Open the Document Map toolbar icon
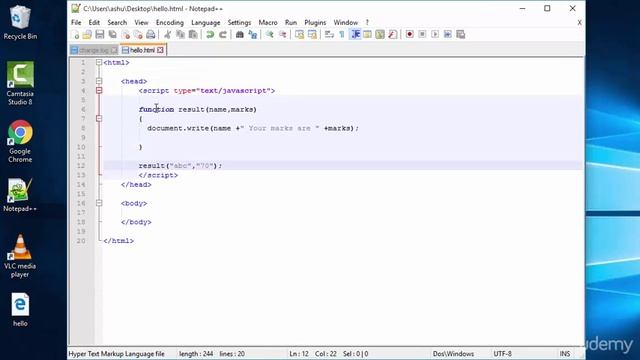Screen dimensions: 640x360 (380, 35)
